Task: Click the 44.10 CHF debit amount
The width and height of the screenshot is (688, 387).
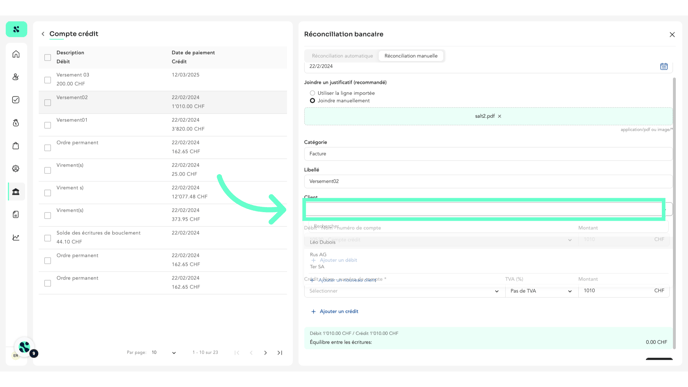Action: coord(69,242)
